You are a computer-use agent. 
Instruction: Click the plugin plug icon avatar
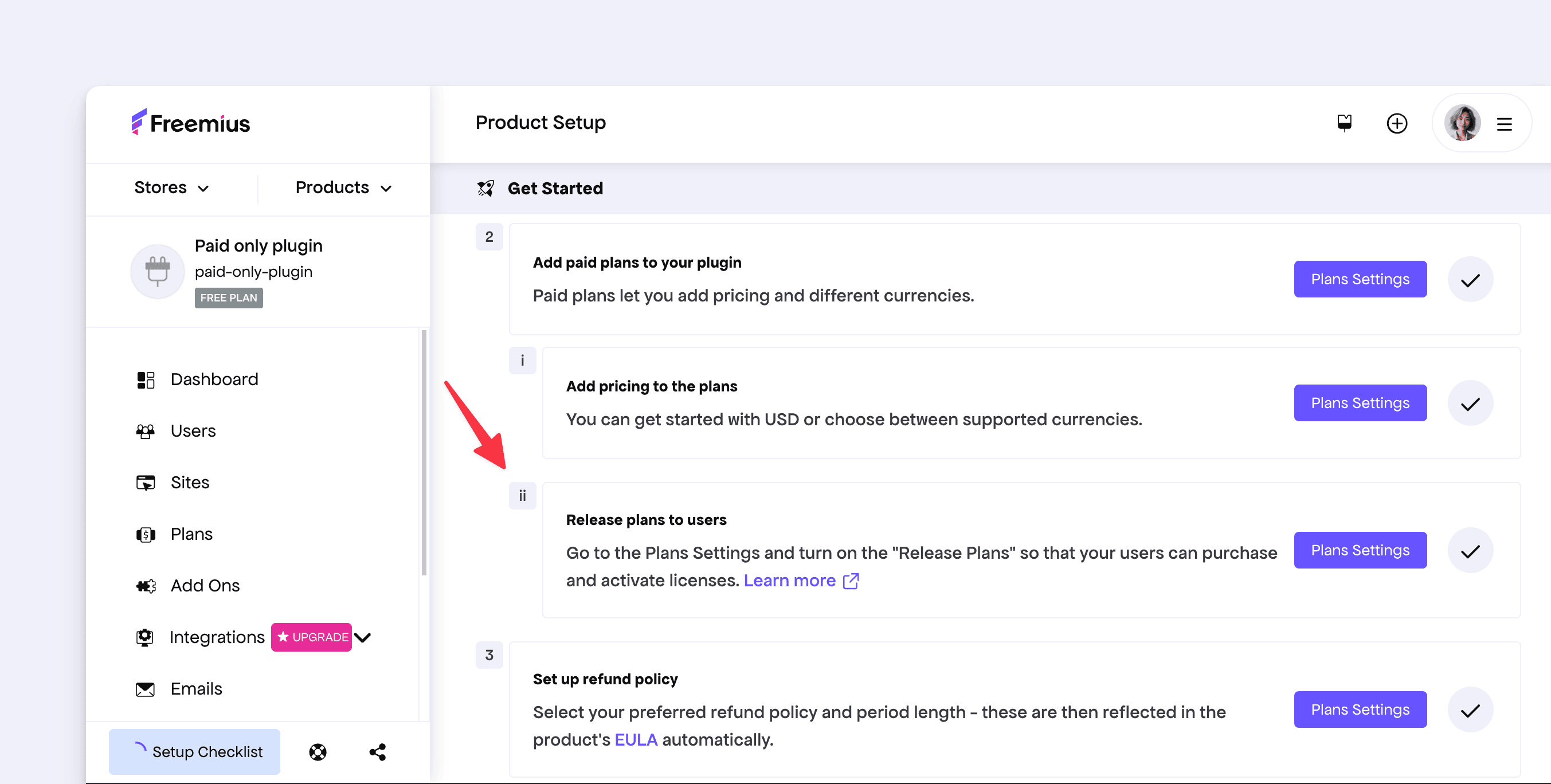pyautogui.click(x=157, y=271)
